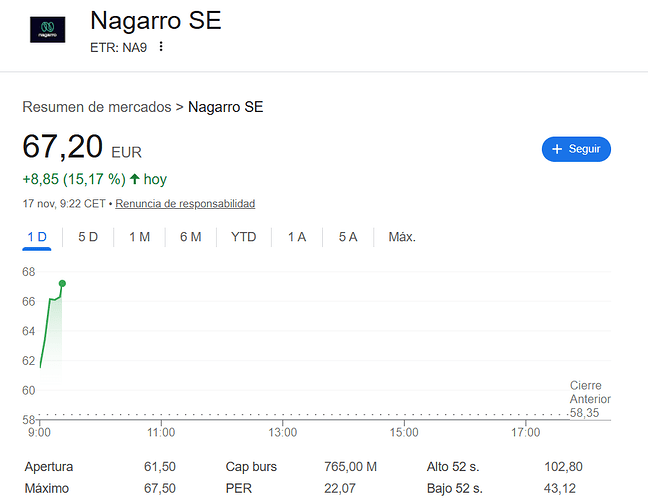
Task: Select the YTD time range
Action: tap(244, 237)
